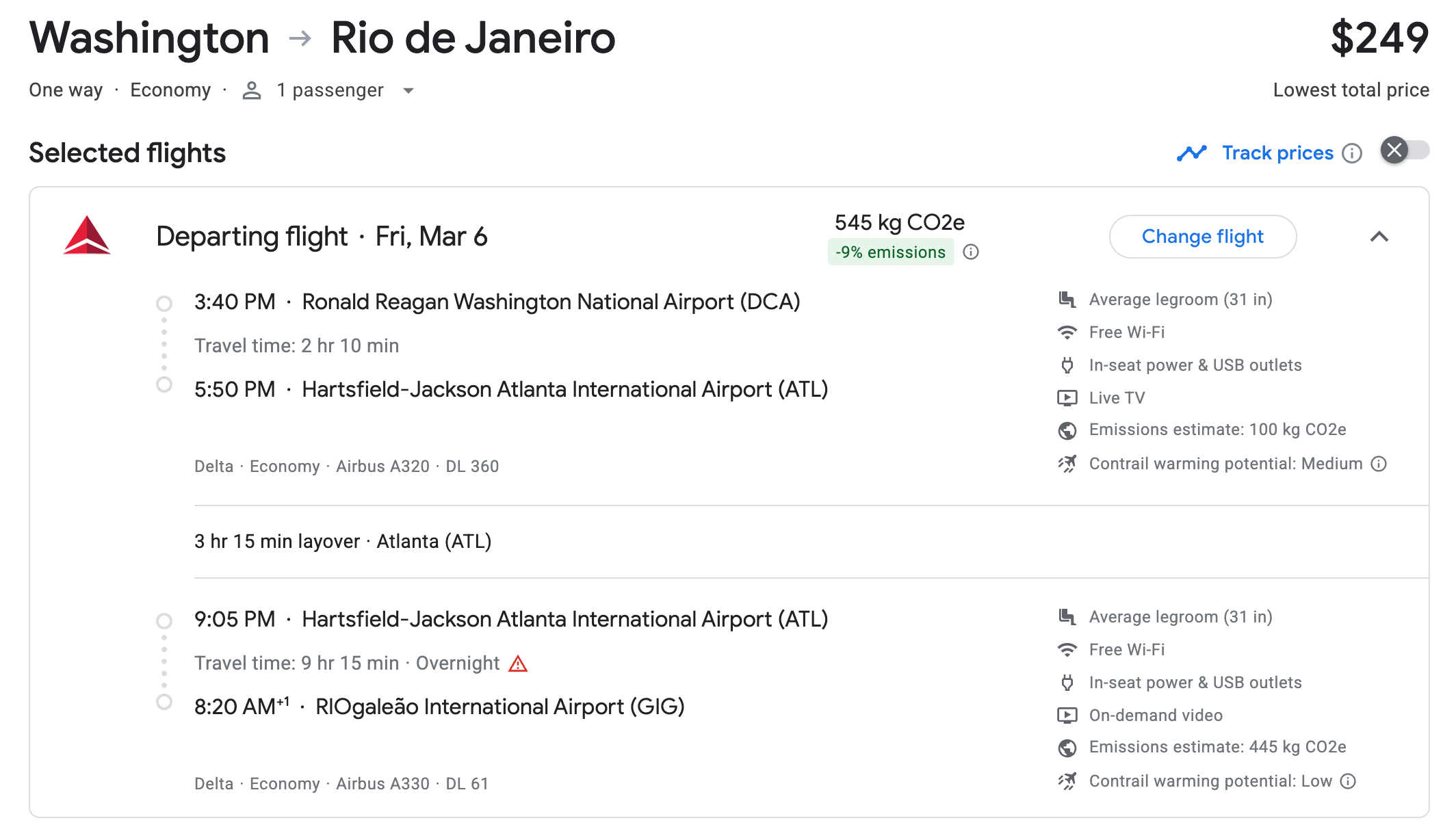Viewport: 1456px width, 840px height.
Task: Click the Delta airline logo
Action: click(87, 235)
